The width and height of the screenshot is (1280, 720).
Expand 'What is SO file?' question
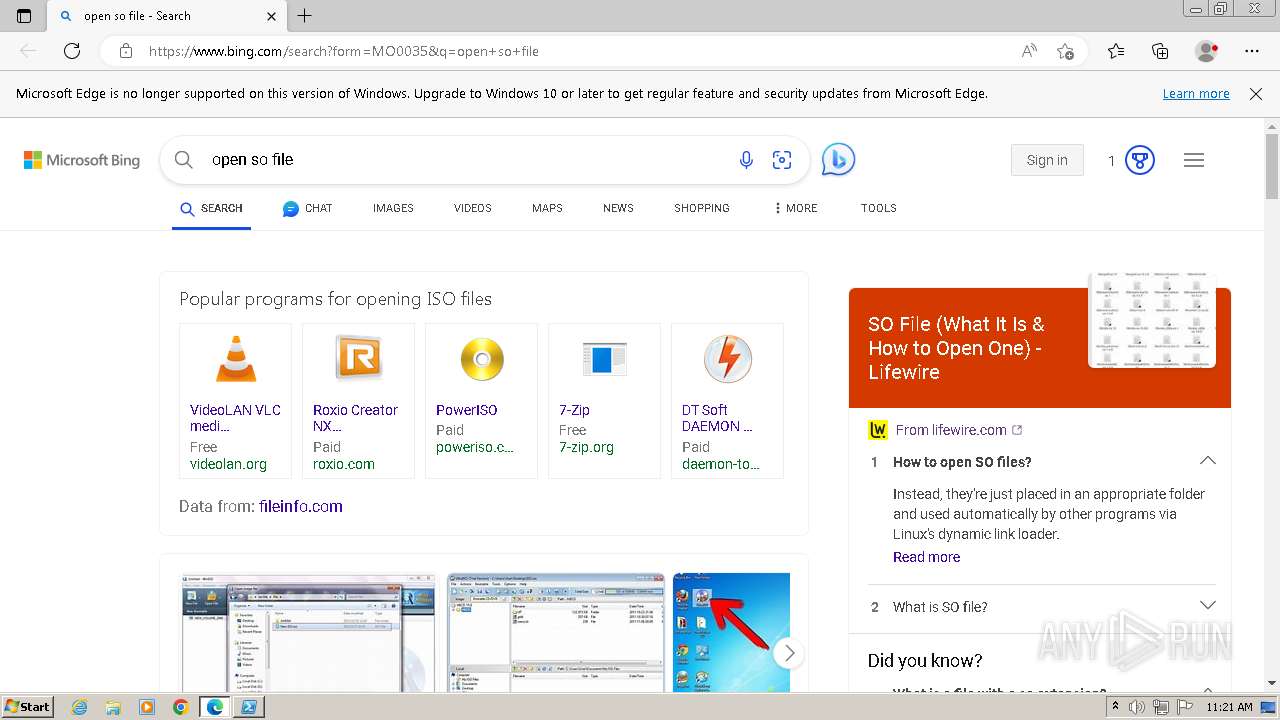point(1040,607)
